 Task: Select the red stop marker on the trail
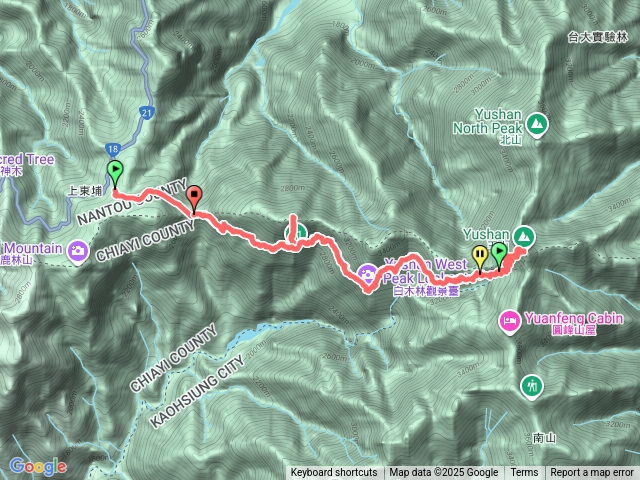(x=194, y=198)
